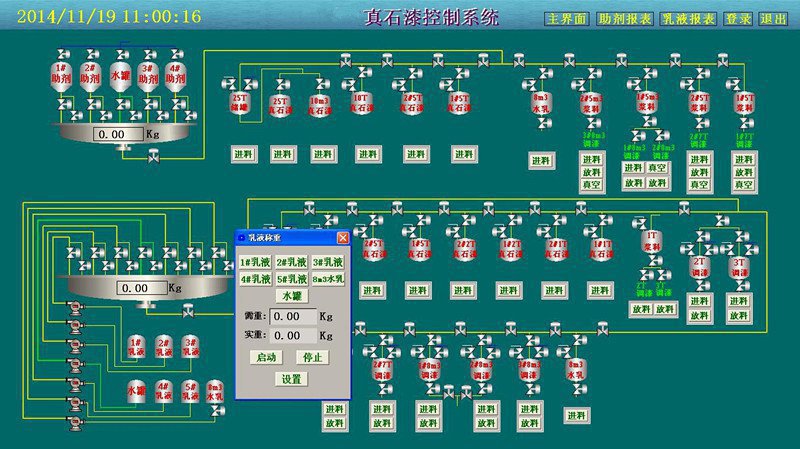Open the 助剂报表 report page
The width and height of the screenshot is (800, 449).
624,19
